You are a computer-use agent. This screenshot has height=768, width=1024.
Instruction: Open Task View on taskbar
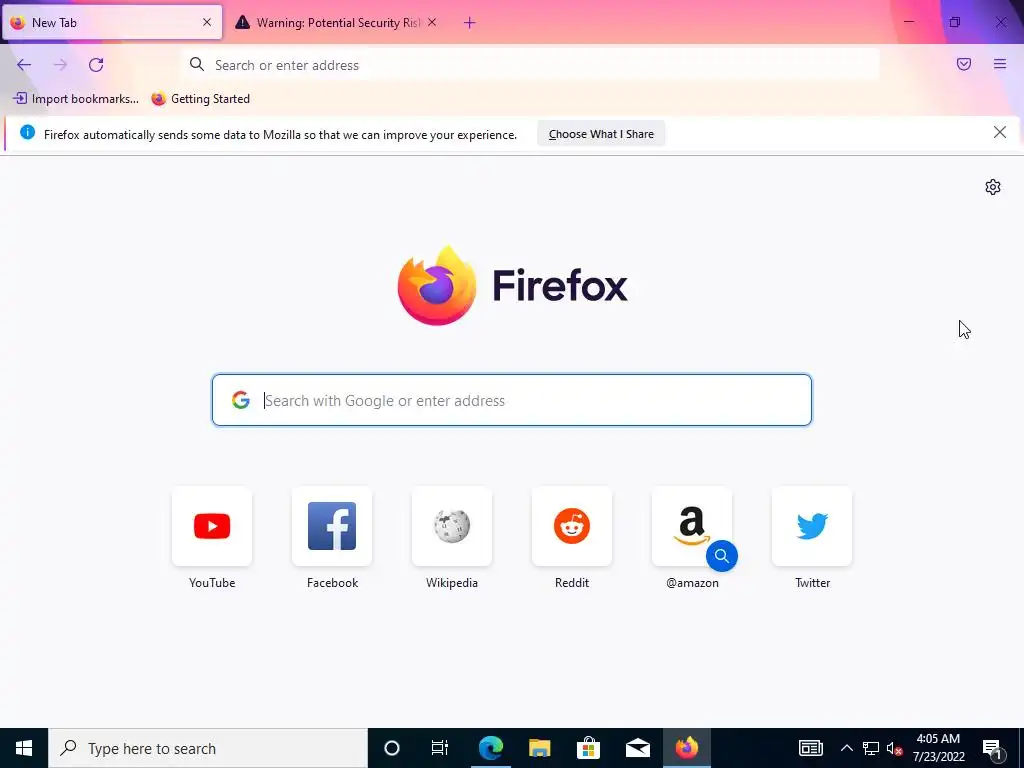tap(440, 748)
